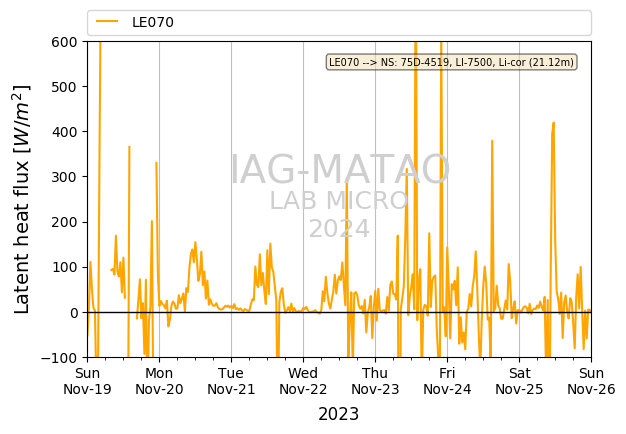The image size is (626, 434).
Task: Click the Tue Nov-21 date label
Action: point(231,381)
